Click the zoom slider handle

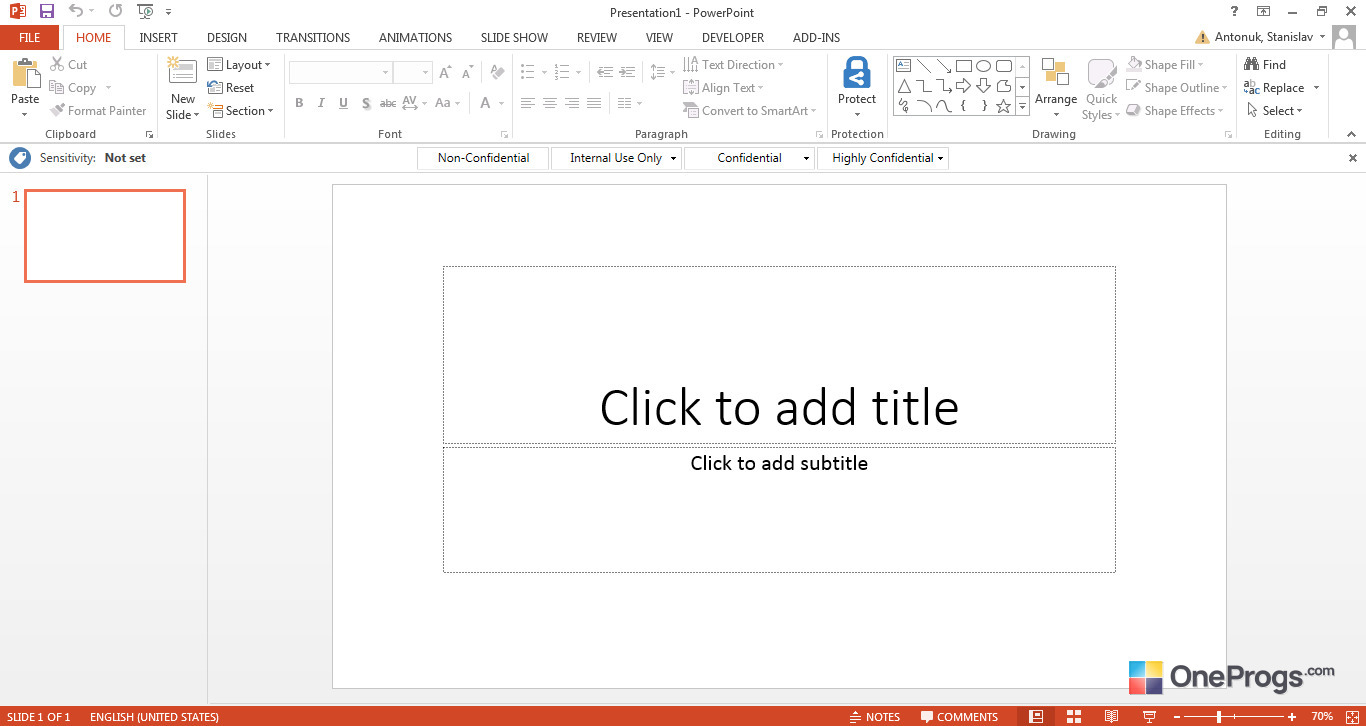pos(1219,716)
